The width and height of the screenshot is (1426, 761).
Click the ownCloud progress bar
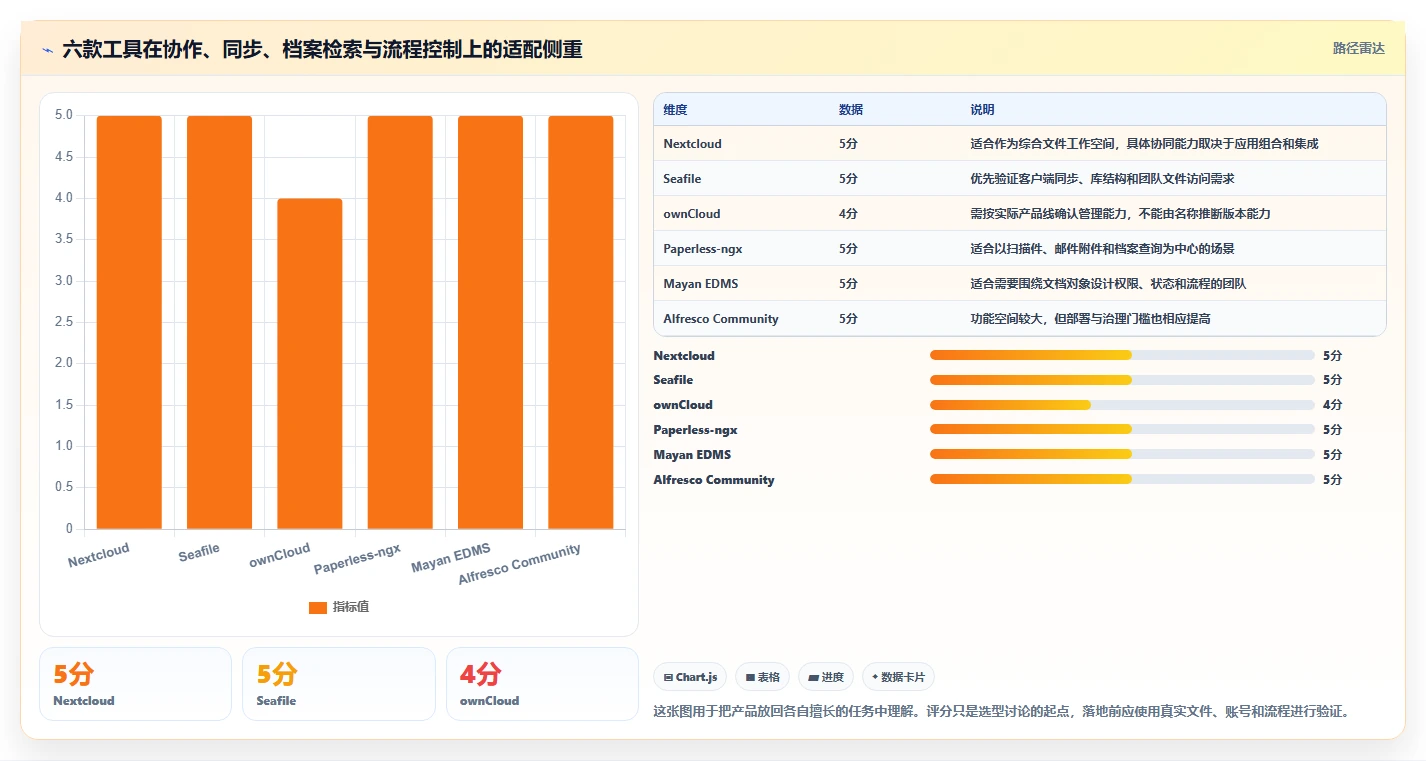coord(1122,405)
